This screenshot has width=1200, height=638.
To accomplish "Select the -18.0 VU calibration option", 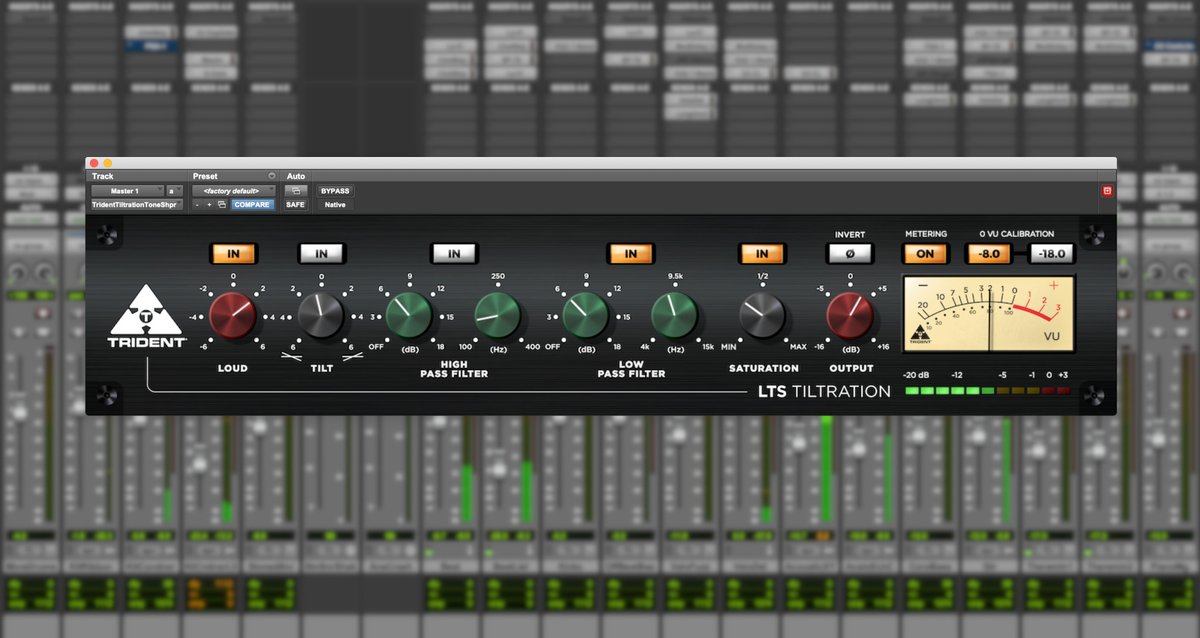I will (x=1053, y=254).
